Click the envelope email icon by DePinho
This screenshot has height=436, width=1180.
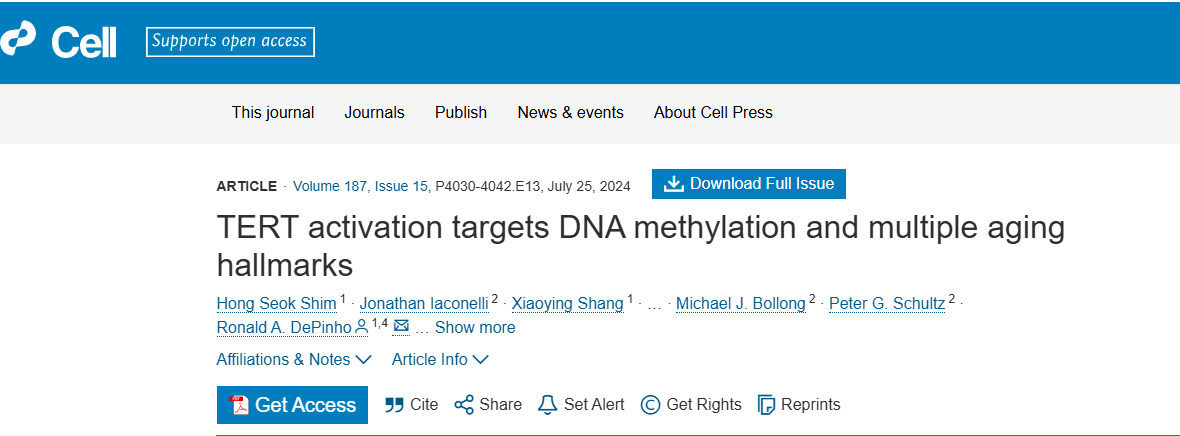[x=401, y=326]
